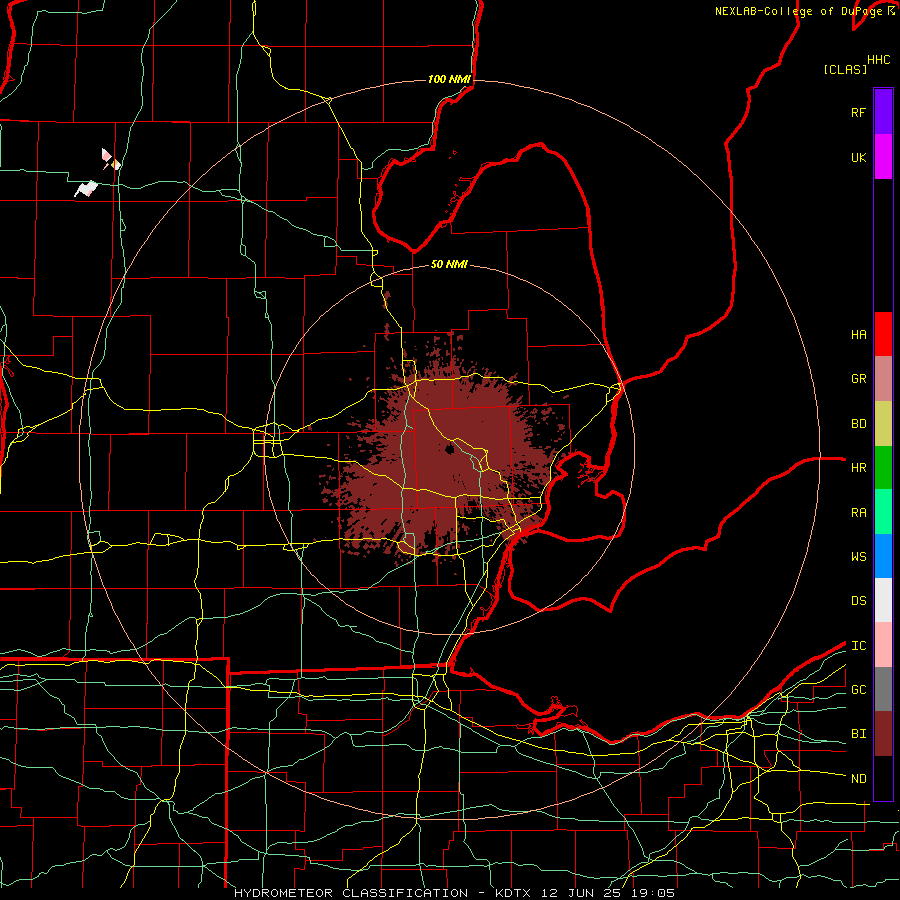This screenshot has height=900, width=900.
Task: Select the GR legend color block
Action: pyautogui.click(x=883, y=379)
